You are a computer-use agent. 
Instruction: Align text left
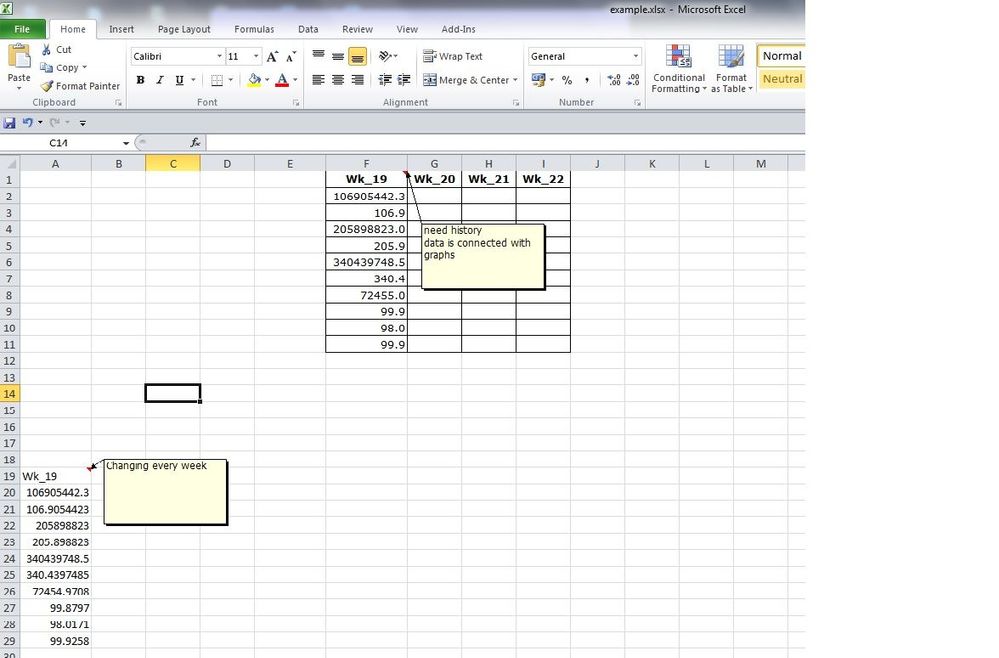click(x=319, y=80)
